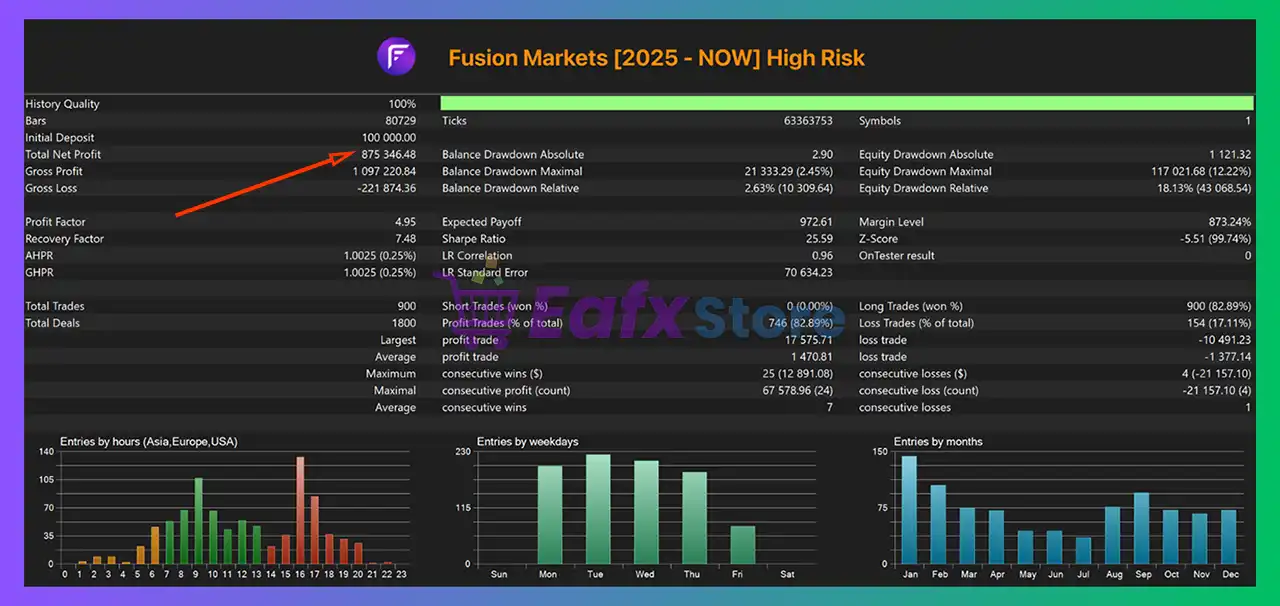The image size is (1280, 606).
Task: Click the Total Trades value 900
Action: tap(406, 306)
